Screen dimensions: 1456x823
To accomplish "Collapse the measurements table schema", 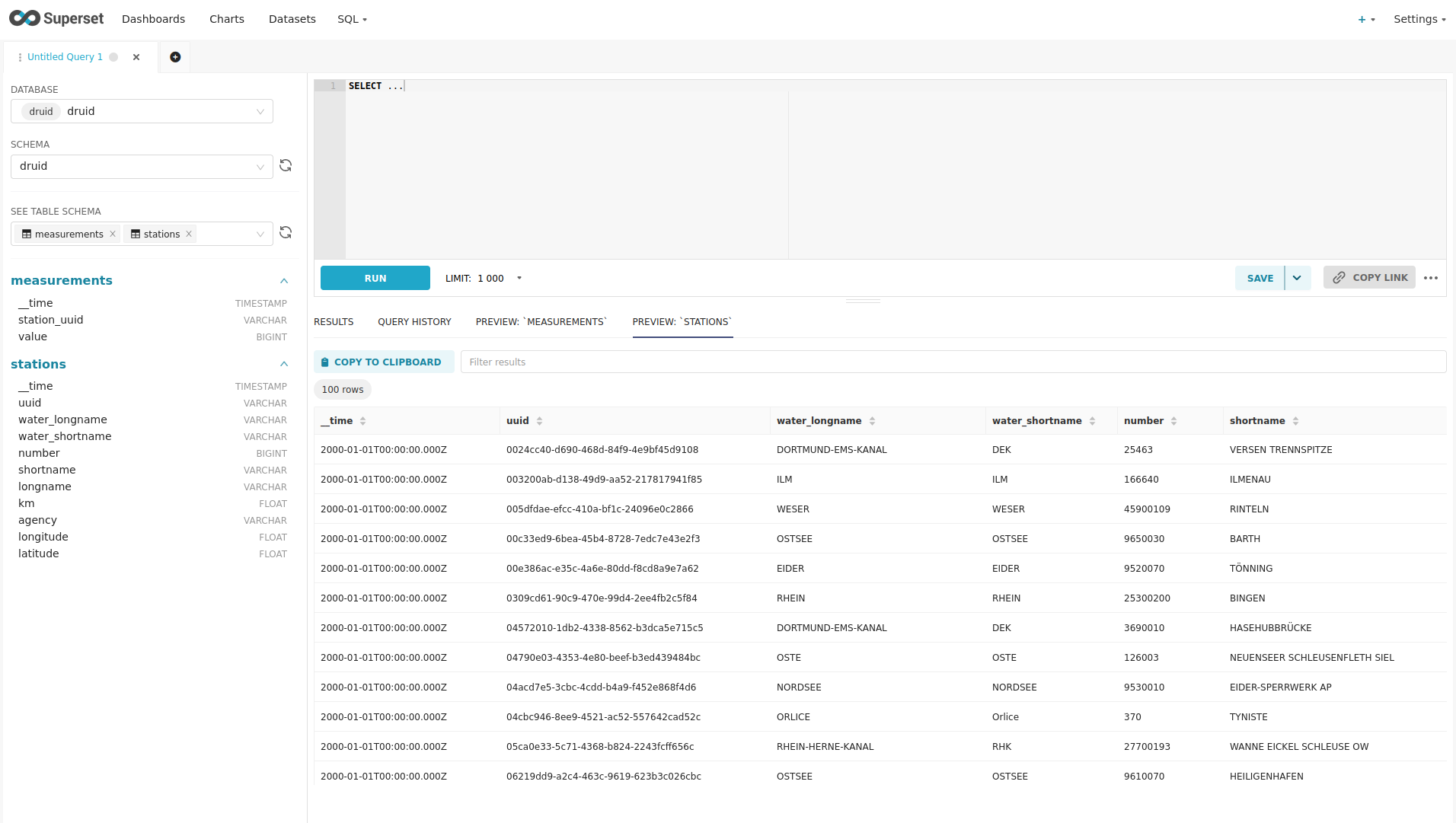I will (x=284, y=281).
